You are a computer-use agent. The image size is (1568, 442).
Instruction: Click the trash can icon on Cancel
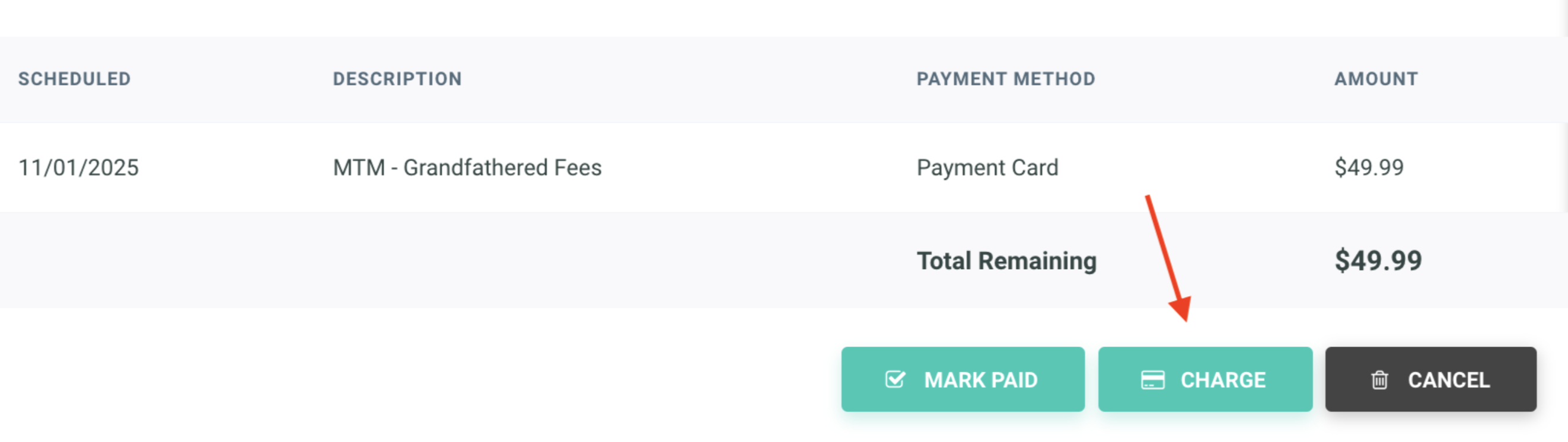1379,380
